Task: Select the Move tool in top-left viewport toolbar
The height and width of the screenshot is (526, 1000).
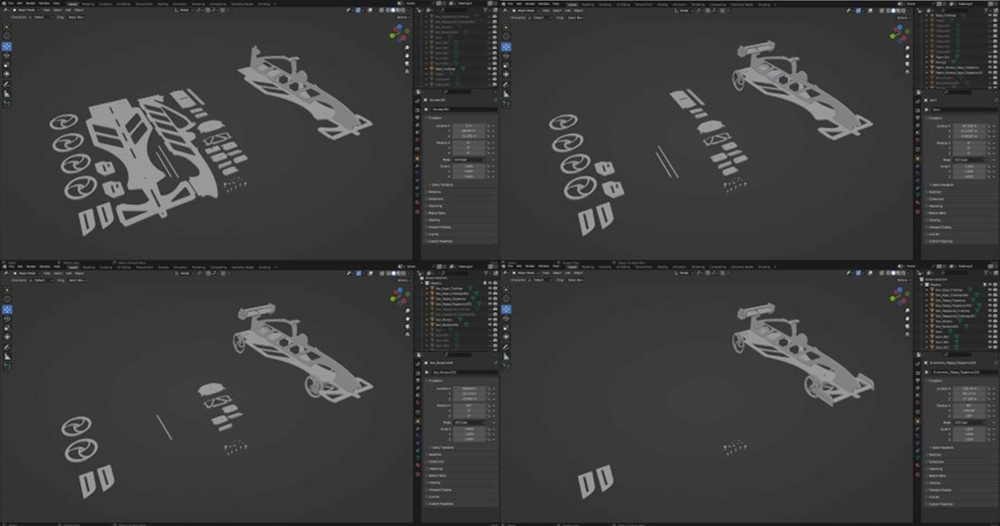Action: tap(6, 47)
